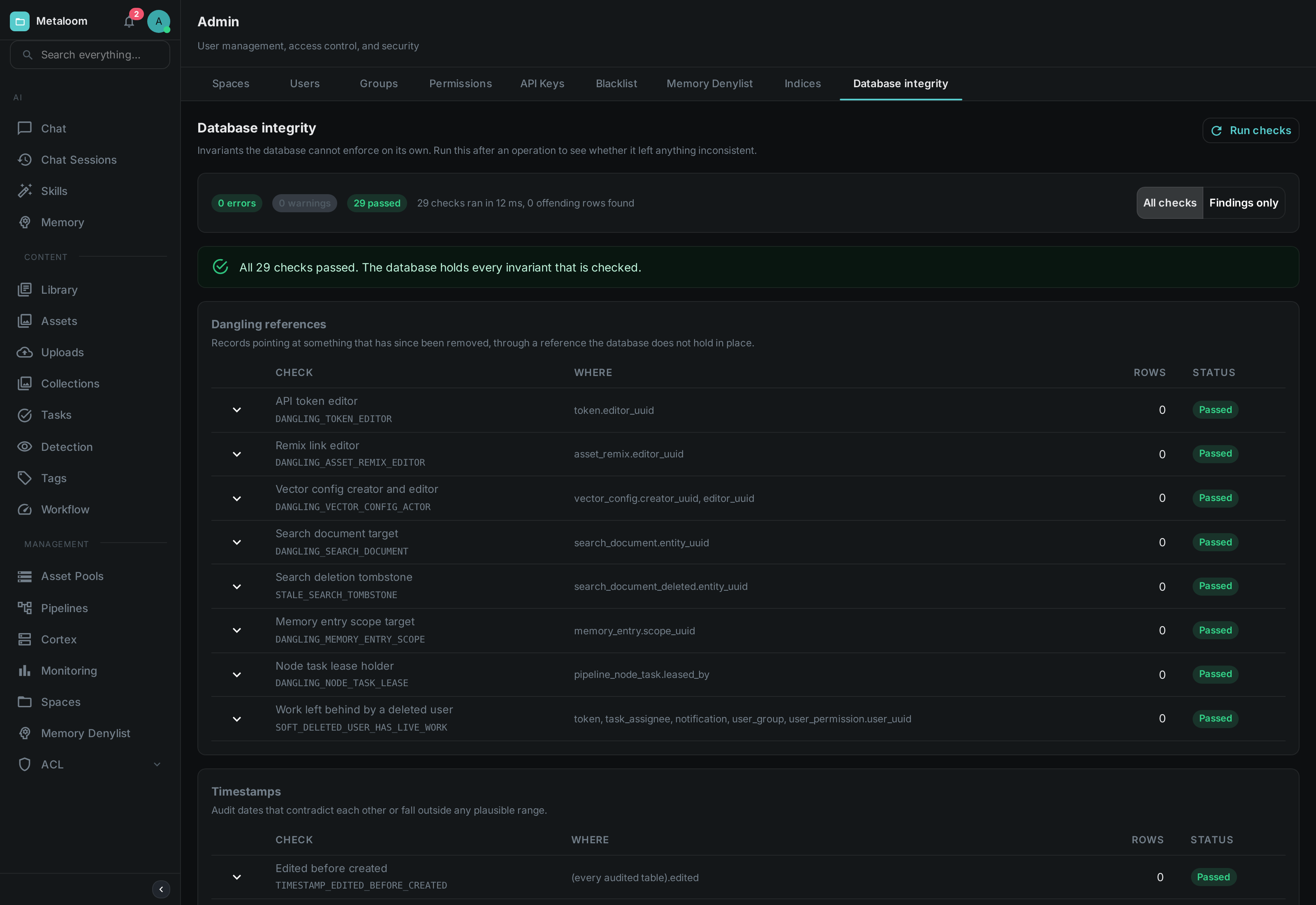Viewport: 1316px width, 905px height.
Task: Click the Metaloom logo icon
Action: (20, 21)
